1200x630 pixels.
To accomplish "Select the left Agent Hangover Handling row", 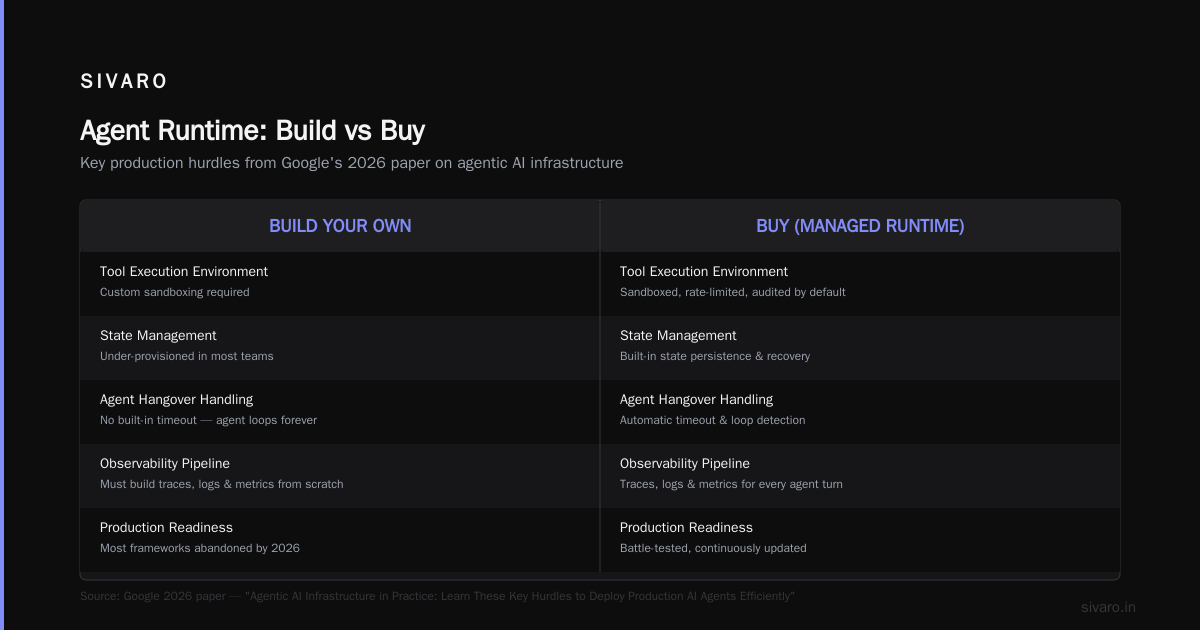I will pyautogui.click(x=340, y=410).
